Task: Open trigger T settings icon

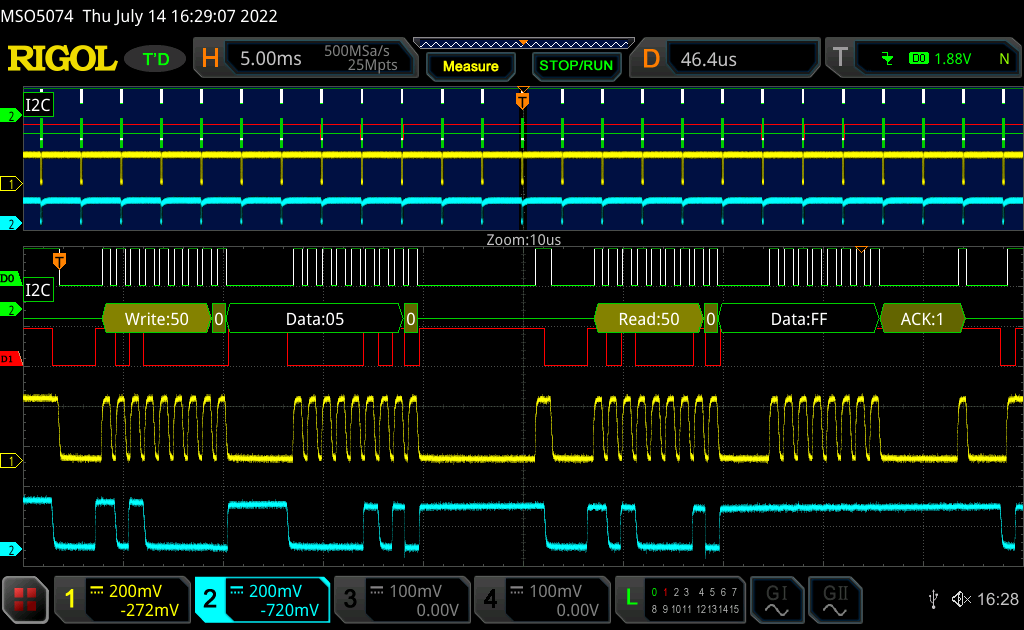Action: (x=840, y=57)
